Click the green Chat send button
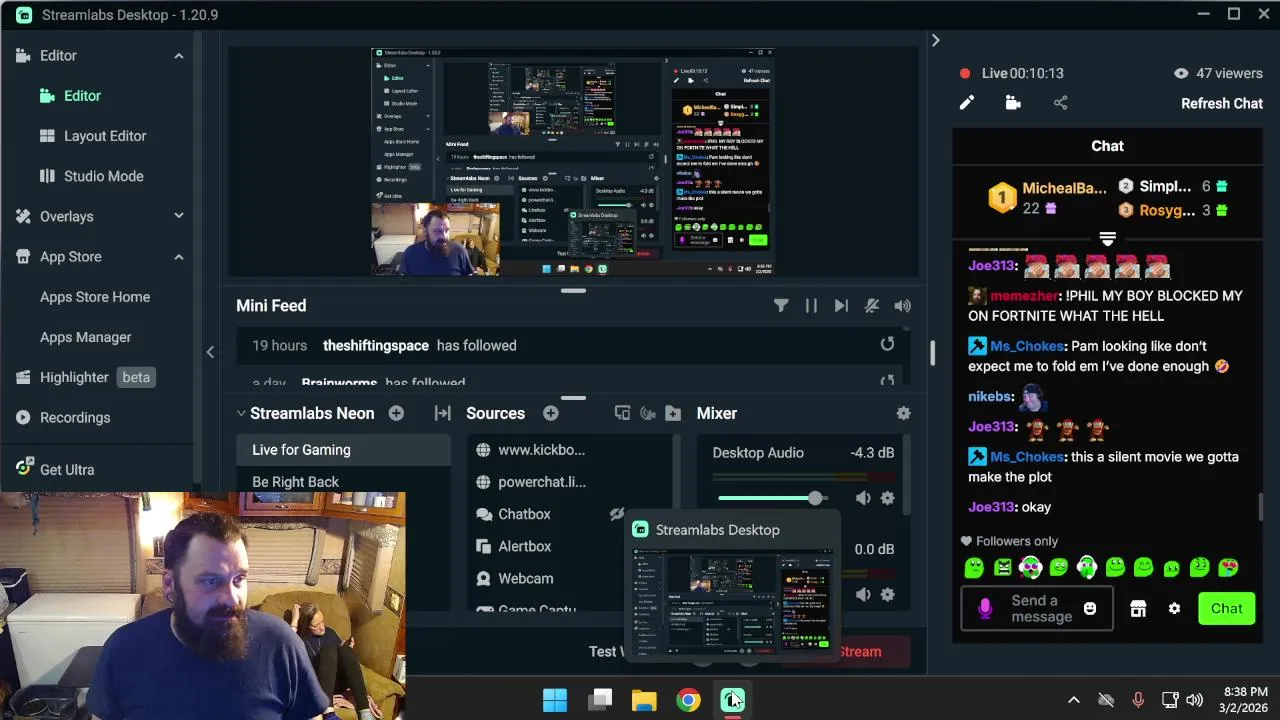This screenshot has width=1280, height=720. (1227, 608)
